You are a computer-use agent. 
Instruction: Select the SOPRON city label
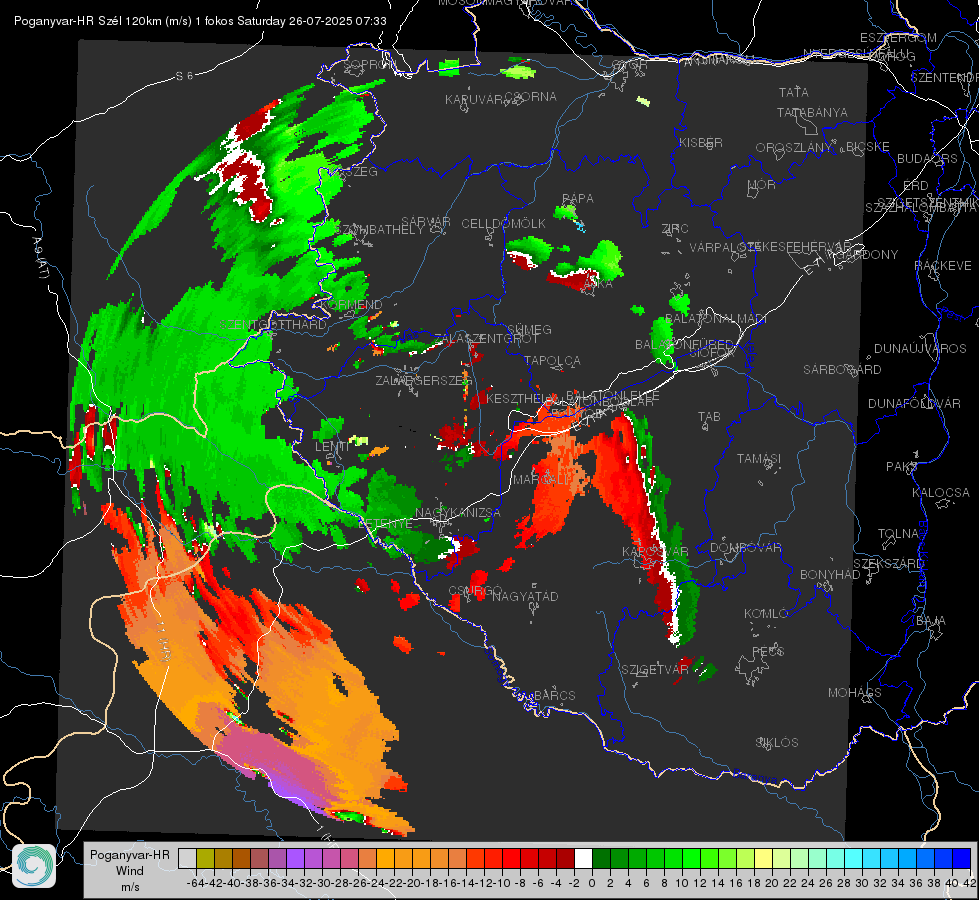370,64
